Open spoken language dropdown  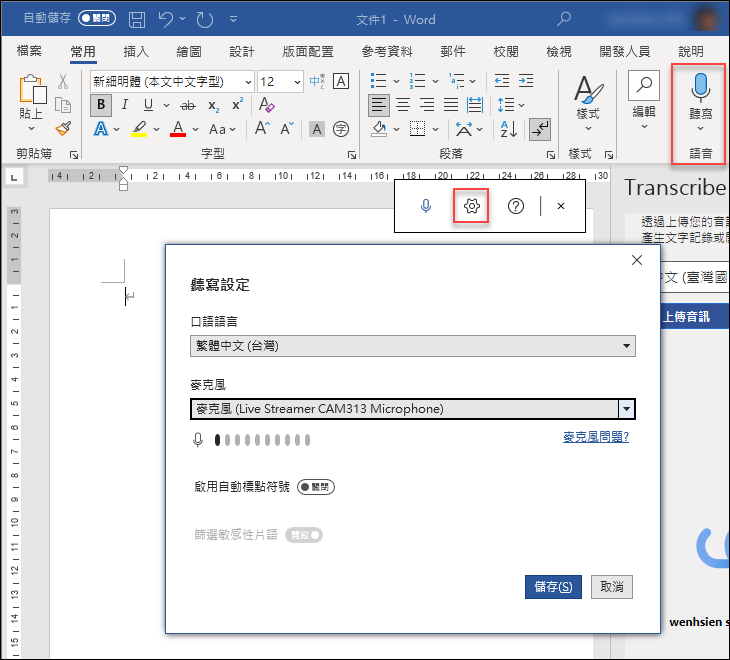[x=412, y=346]
